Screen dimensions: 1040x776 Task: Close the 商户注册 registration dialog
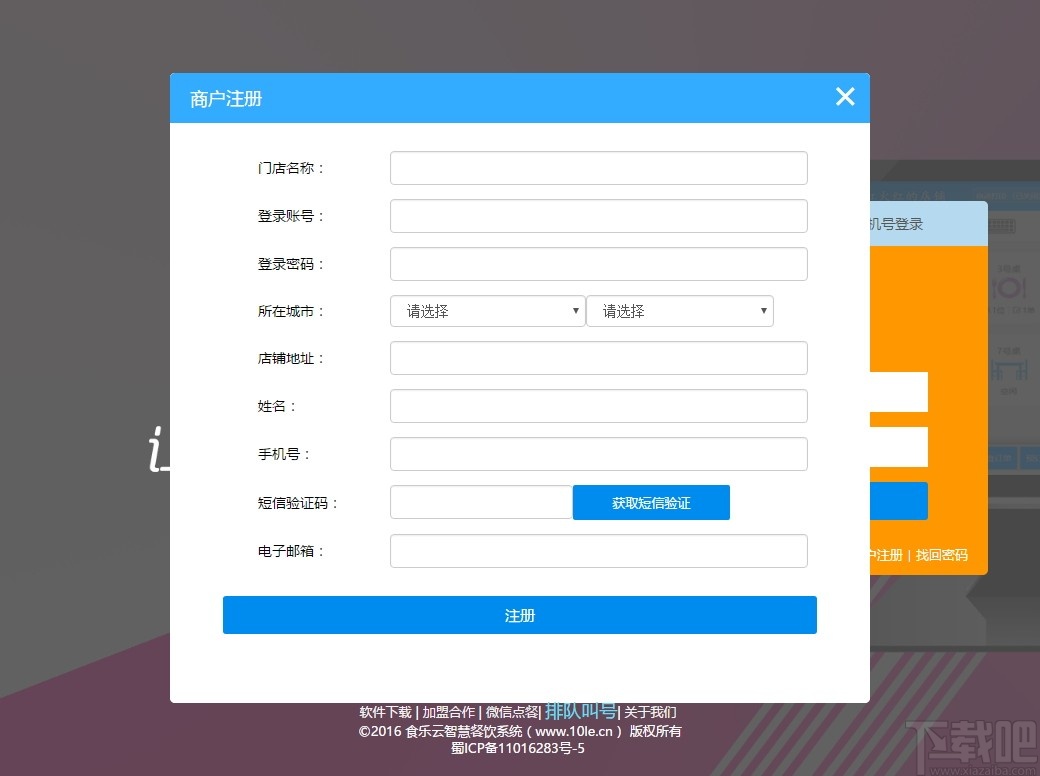845,97
